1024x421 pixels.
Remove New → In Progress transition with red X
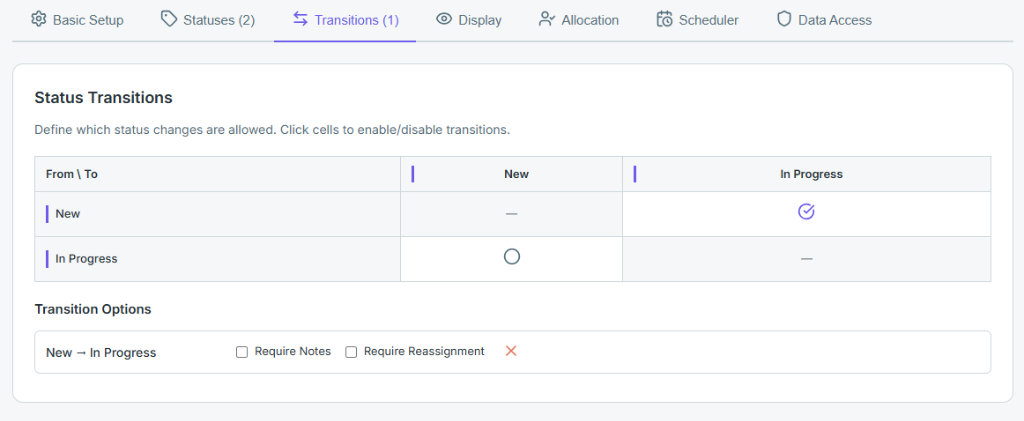click(x=511, y=351)
